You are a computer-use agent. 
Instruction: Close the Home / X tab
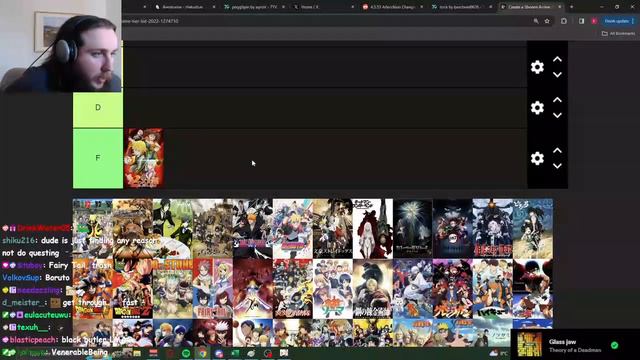pos(353,7)
